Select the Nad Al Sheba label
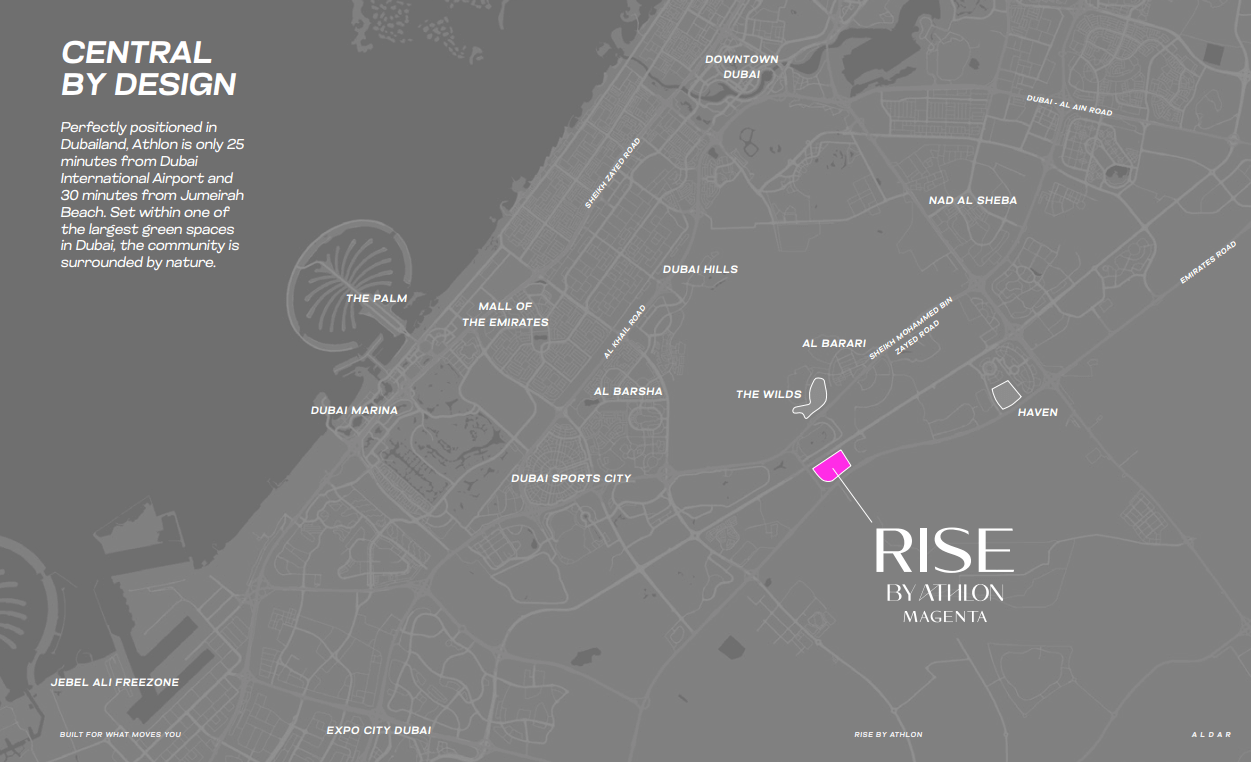 point(972,201)
